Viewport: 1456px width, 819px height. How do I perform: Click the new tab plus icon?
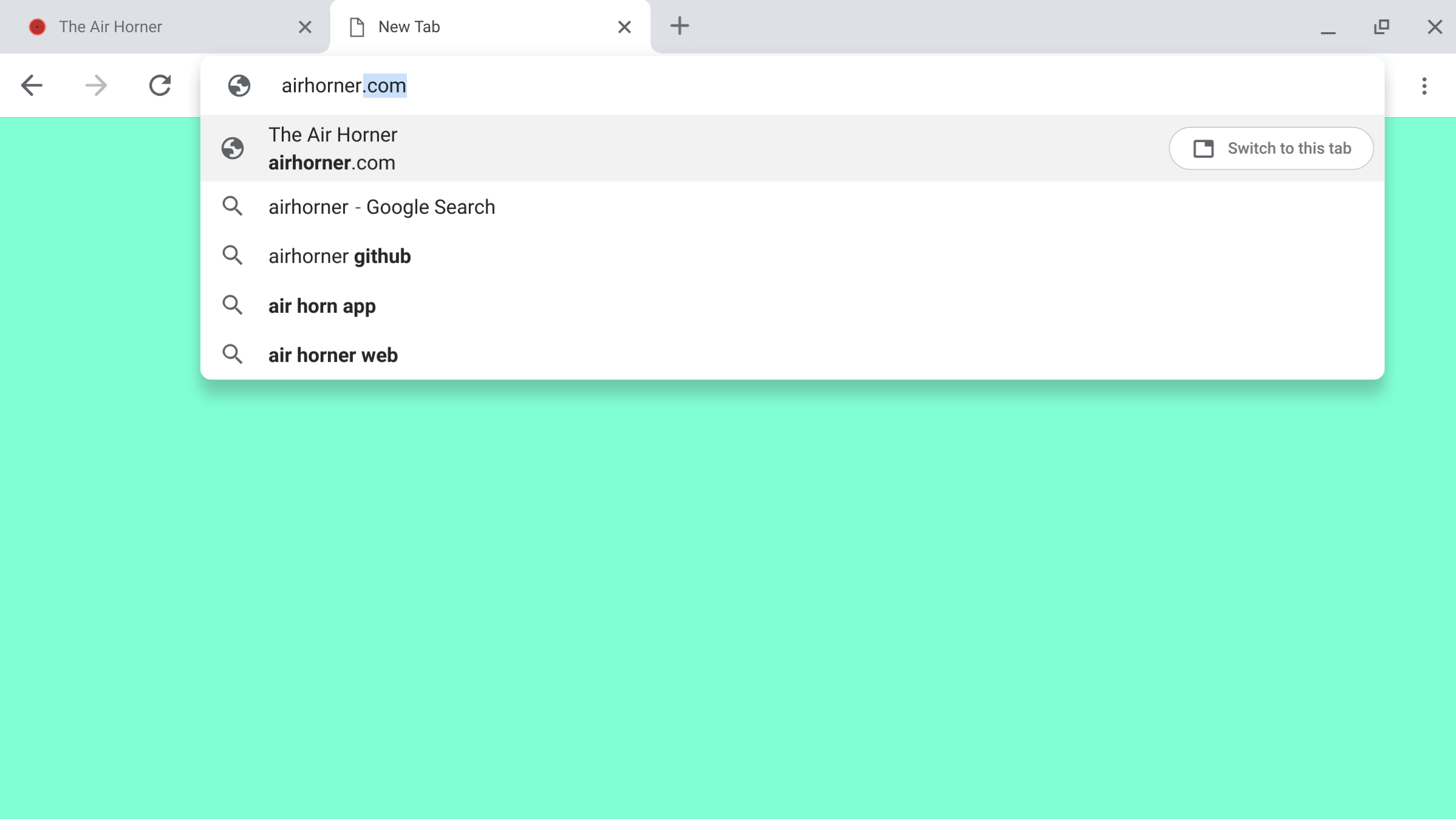tap(680, 26)
